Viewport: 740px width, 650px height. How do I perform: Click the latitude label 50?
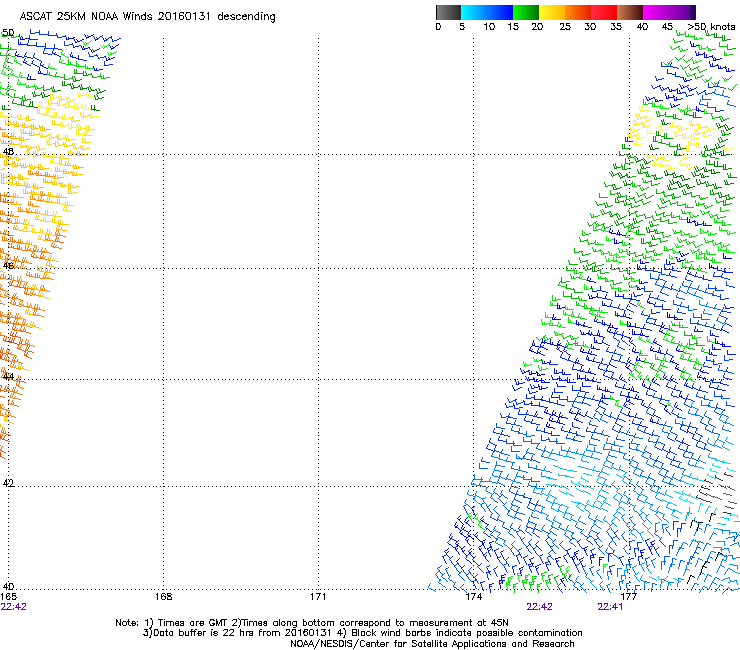click(x=8, y=33)
